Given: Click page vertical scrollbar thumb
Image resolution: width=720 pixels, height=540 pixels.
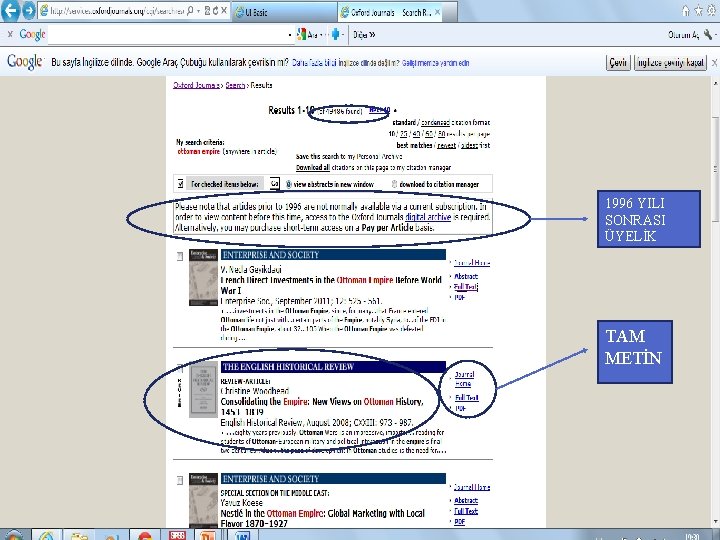Looking at the screenshot, I should click(x=715, y=169).
